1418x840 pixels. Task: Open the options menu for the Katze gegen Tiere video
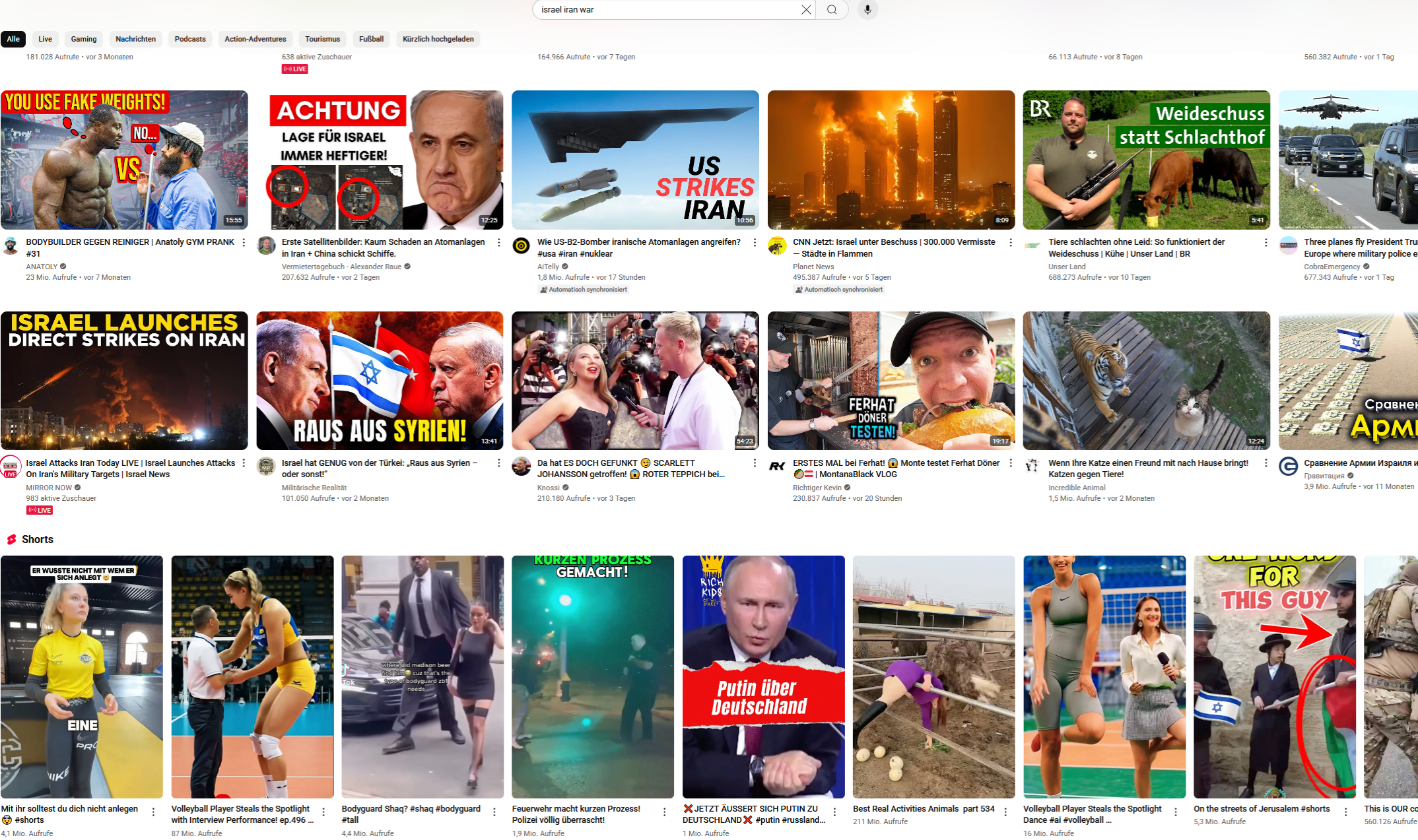coord(1266,463)
